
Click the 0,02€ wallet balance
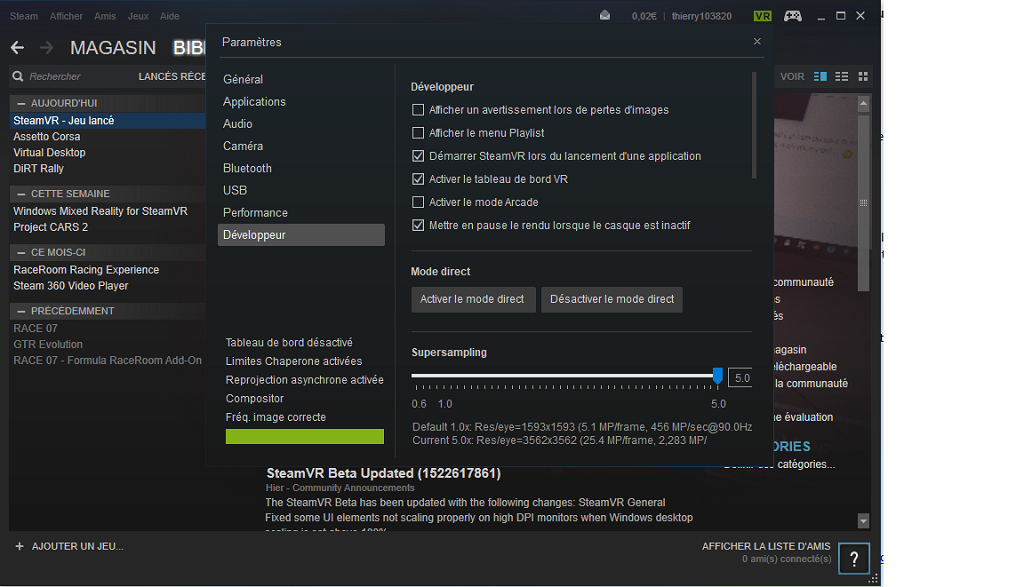coord(644,16)
